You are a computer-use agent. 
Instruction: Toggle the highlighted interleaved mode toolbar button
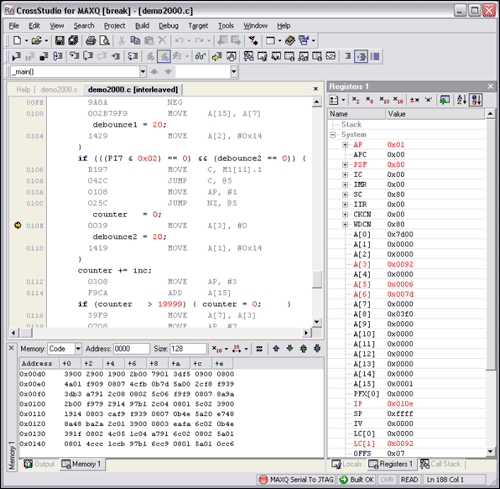click(164, 56)
